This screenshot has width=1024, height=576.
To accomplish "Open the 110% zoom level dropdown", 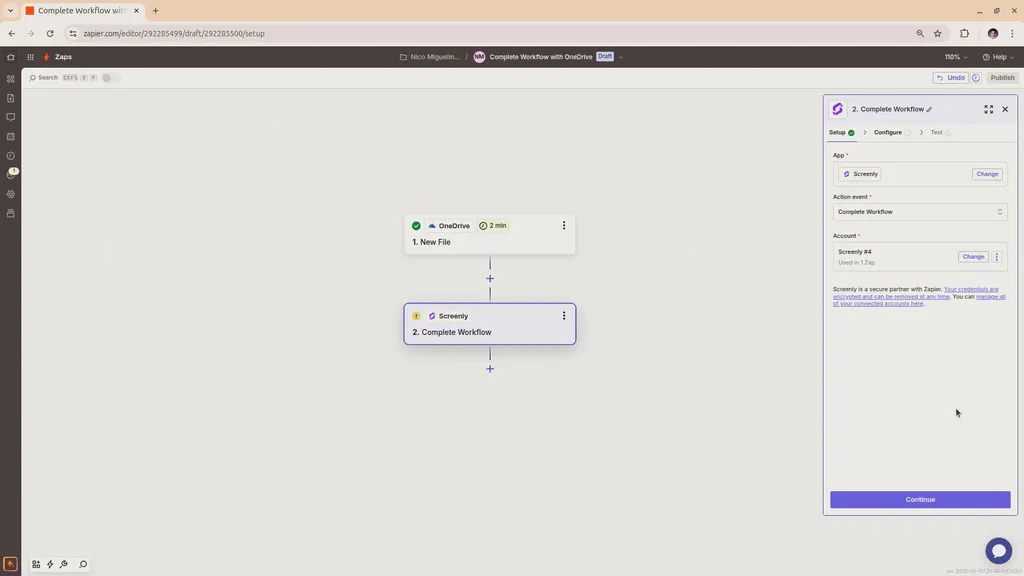I will point(954,57).
